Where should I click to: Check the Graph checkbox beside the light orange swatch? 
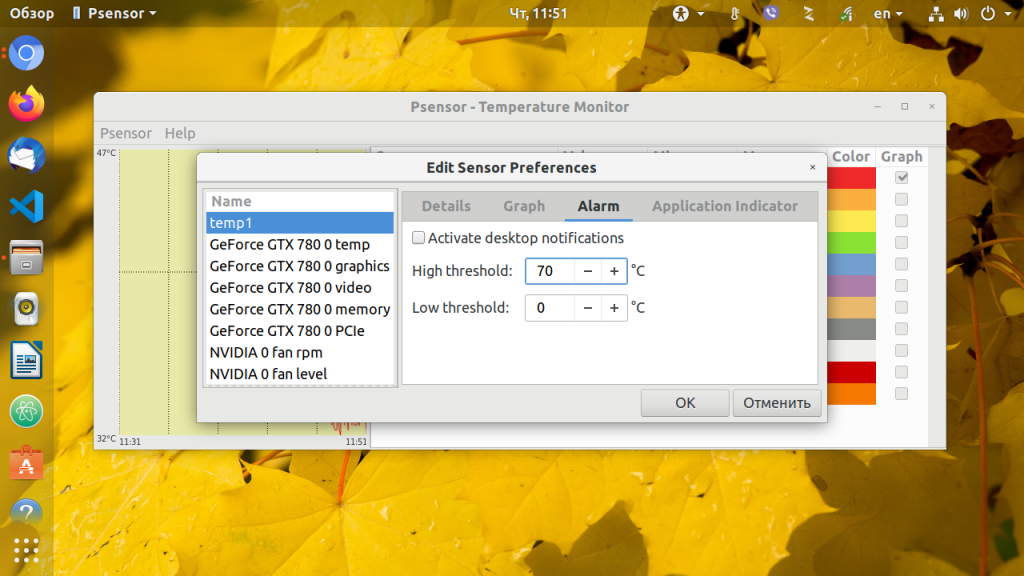(x=901, y=199)
